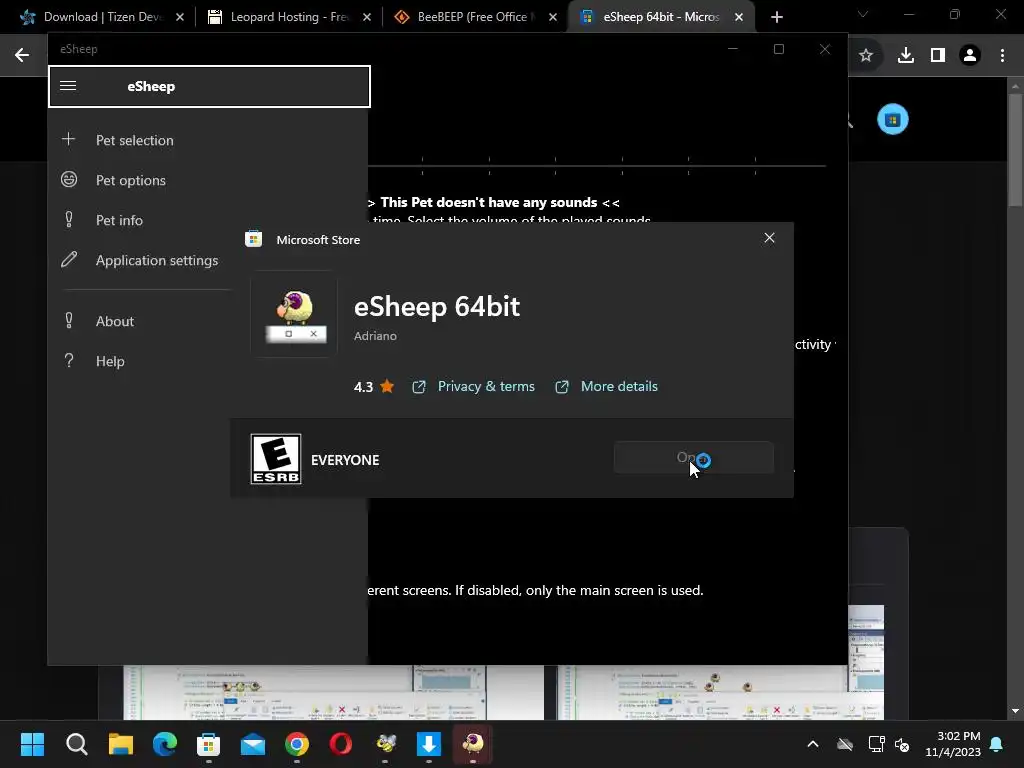
Task: Click the pencil icon beside Application settings
Action: tap(69, 259)
